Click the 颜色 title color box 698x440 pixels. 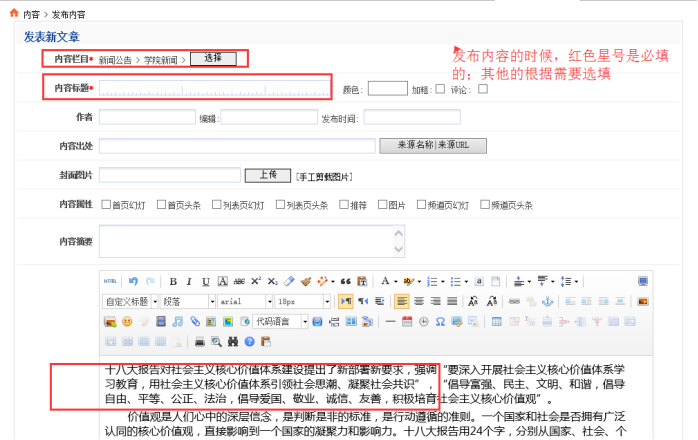point(387,89)
